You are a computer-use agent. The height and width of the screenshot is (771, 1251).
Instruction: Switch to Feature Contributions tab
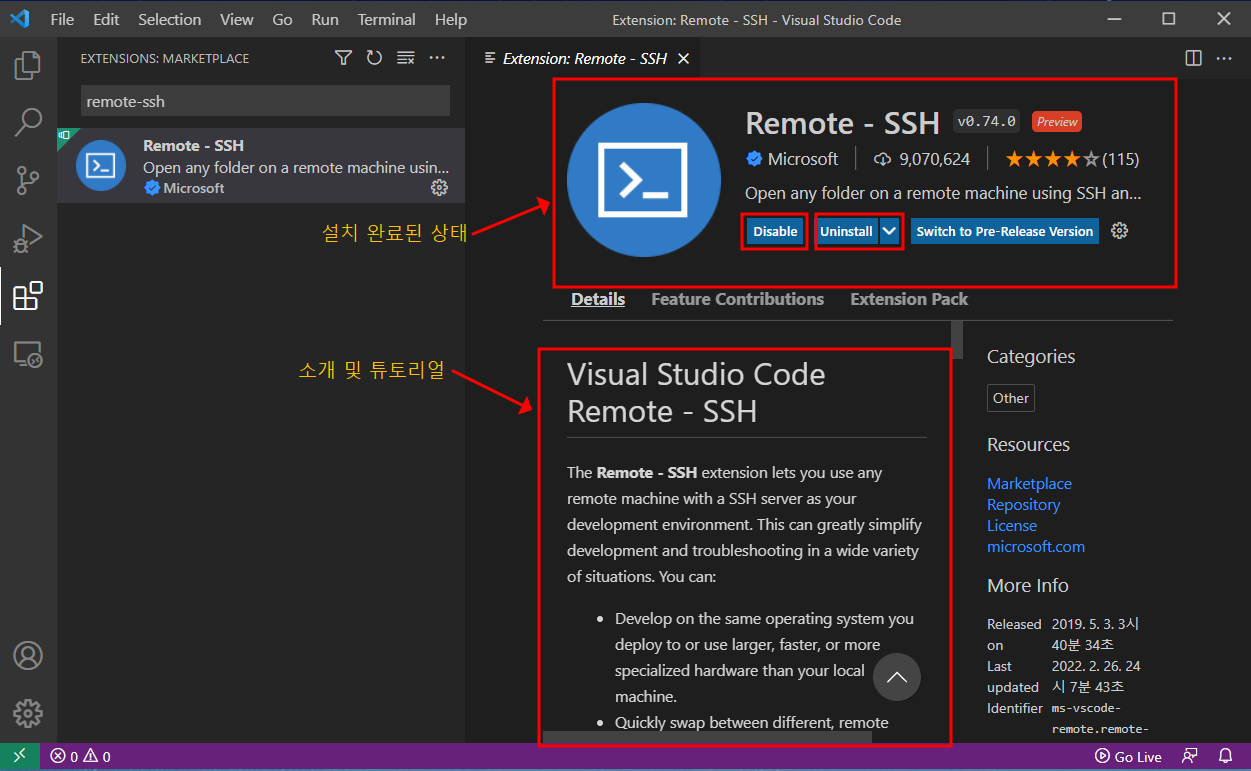click(x=737, y=299)
